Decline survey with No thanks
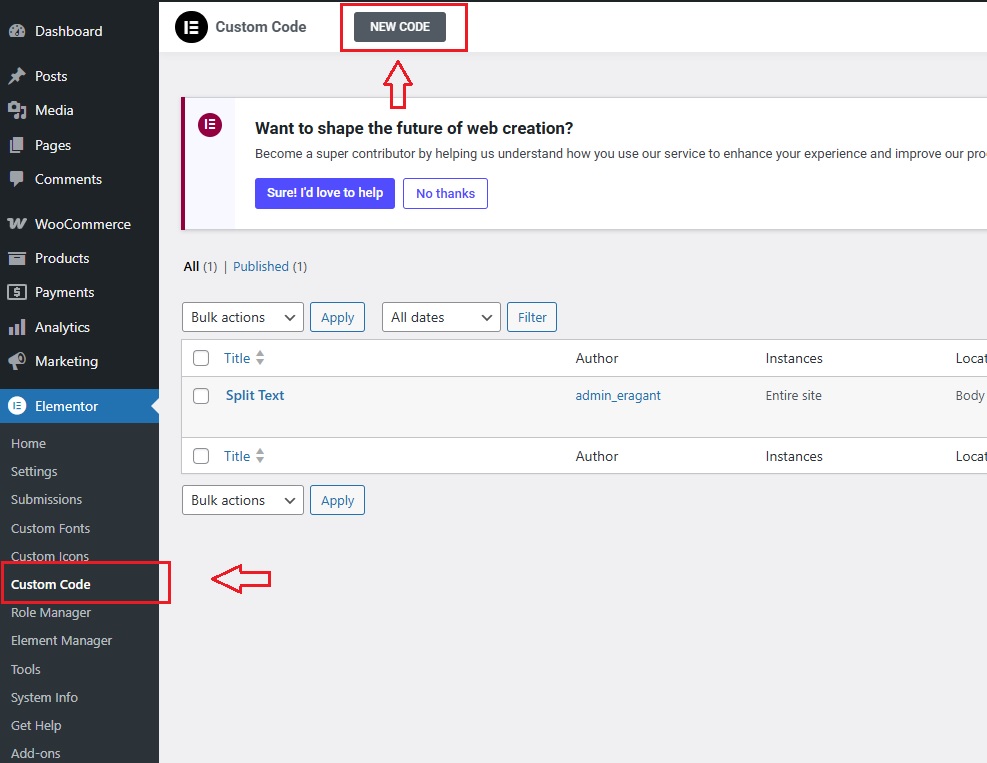 click(x=444, y=194)
